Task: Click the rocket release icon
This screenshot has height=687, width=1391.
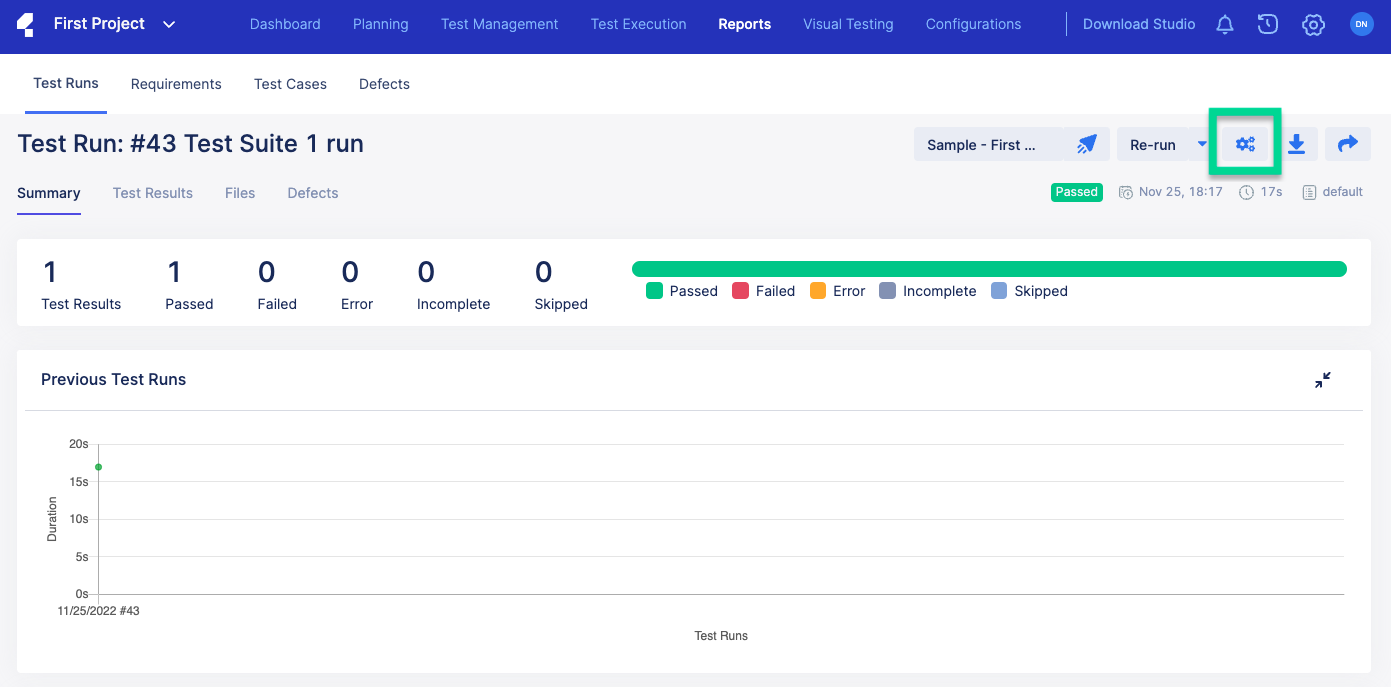Action: click(x=1086, y=145)
